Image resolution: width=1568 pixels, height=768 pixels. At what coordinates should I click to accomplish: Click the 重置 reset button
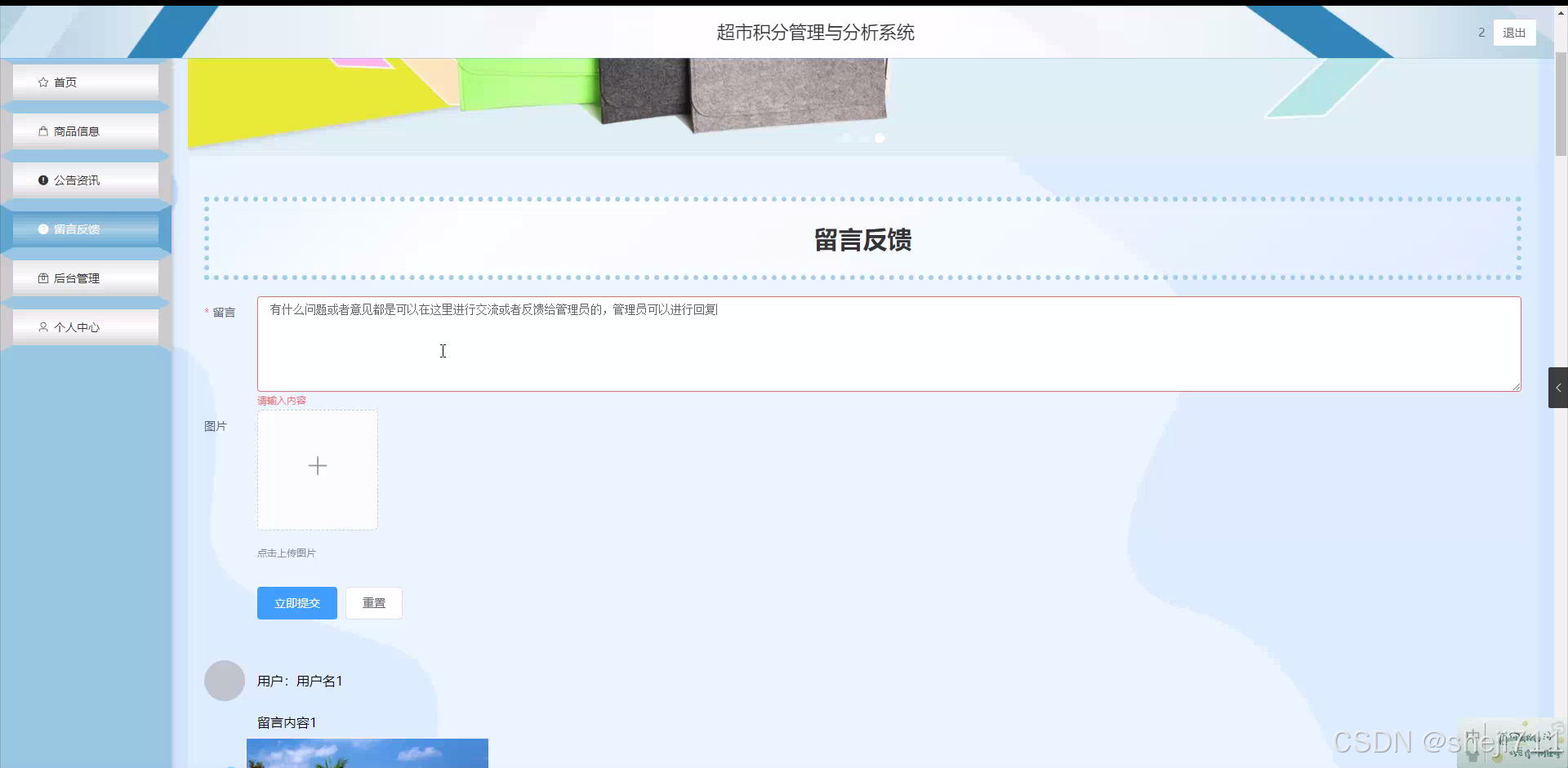point(373,603)
